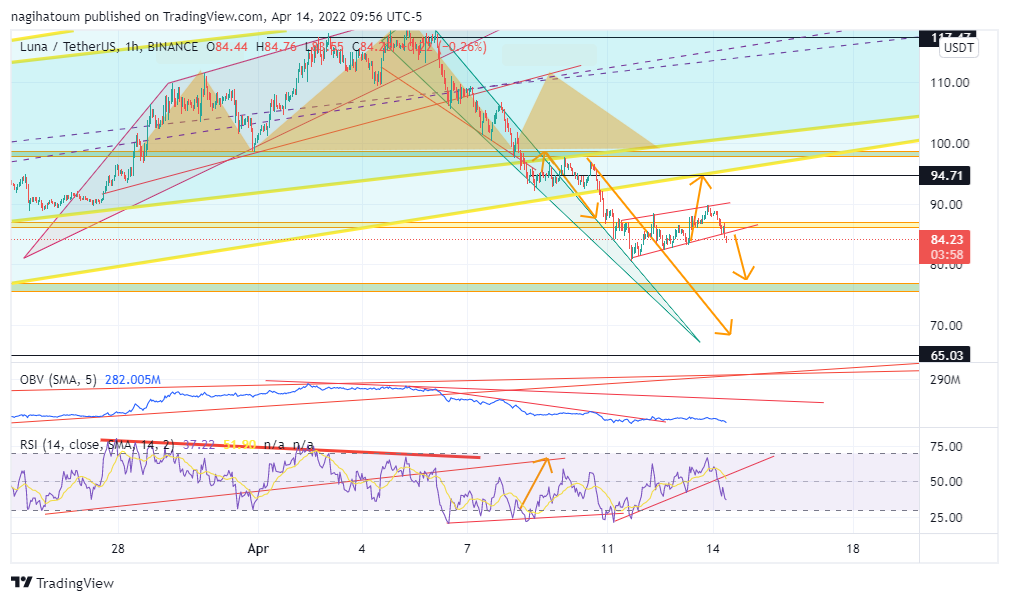
Task: Click the 94.71 price label
Action: point(945,176)
